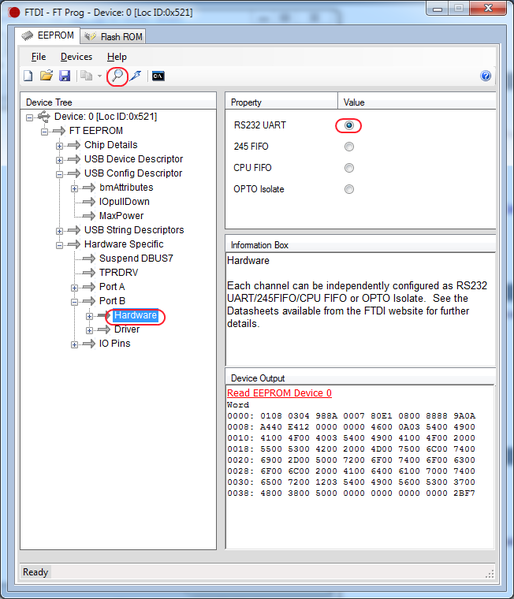
Task: Collapse the Hardware Specific node
Action: point(59,245)
